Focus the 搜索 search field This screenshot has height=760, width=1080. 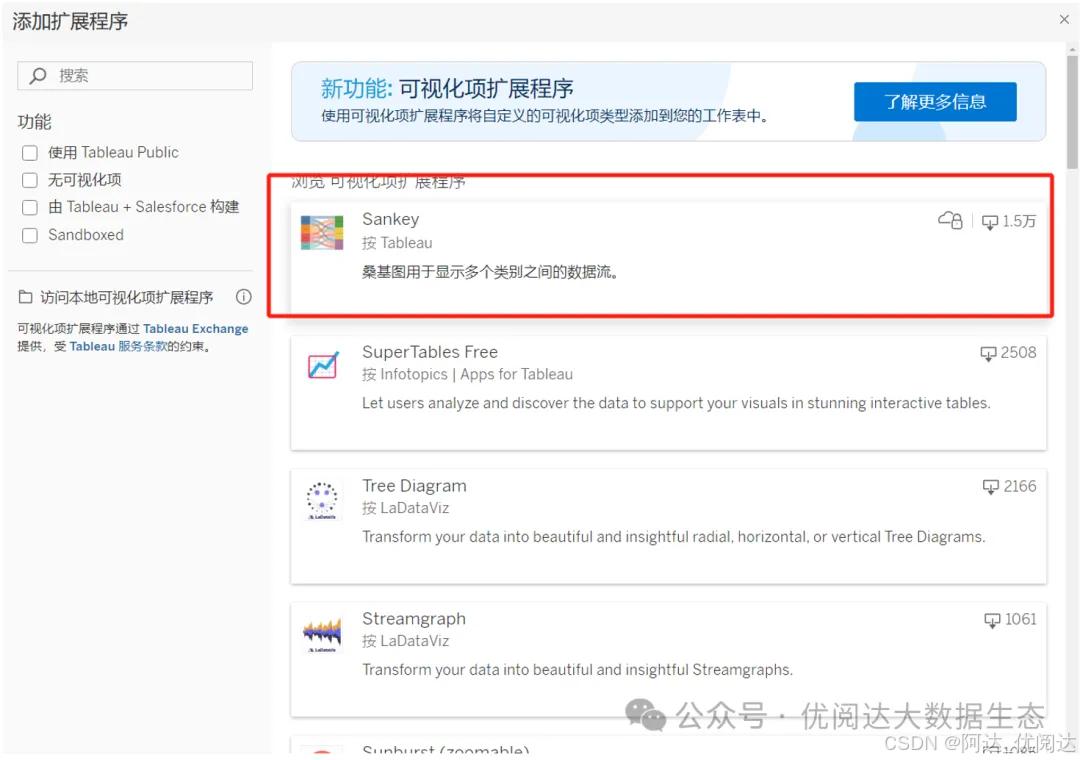tap(135, 76)
